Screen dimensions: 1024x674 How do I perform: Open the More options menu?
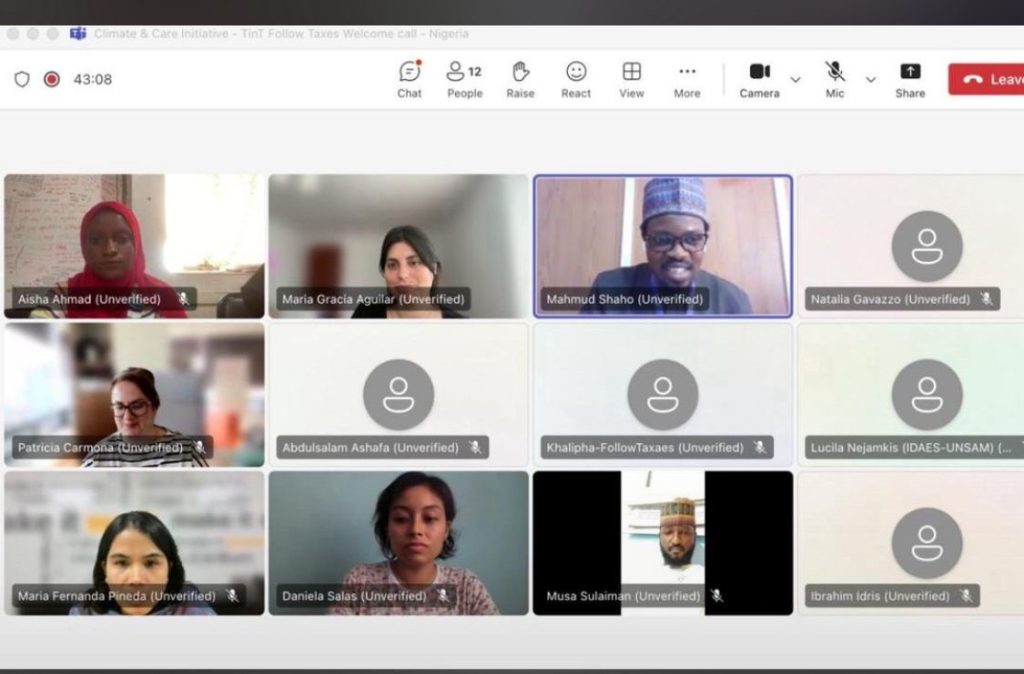pyautogui.click(x=687, y=79)
